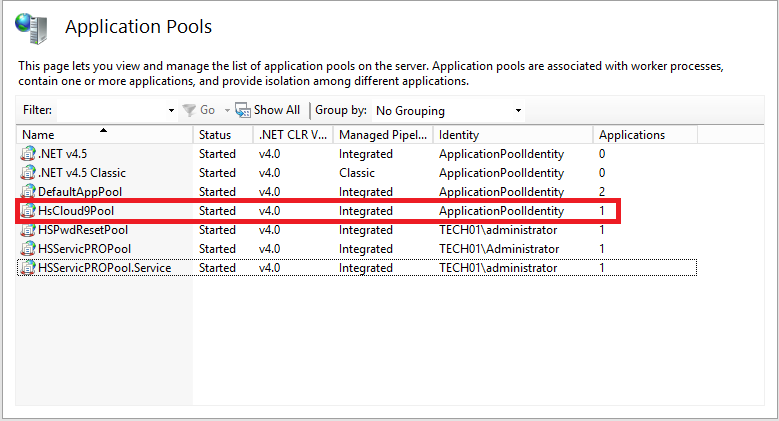
Task: Open the Filter combo box dropdown arrow
Action: point(172,110)
